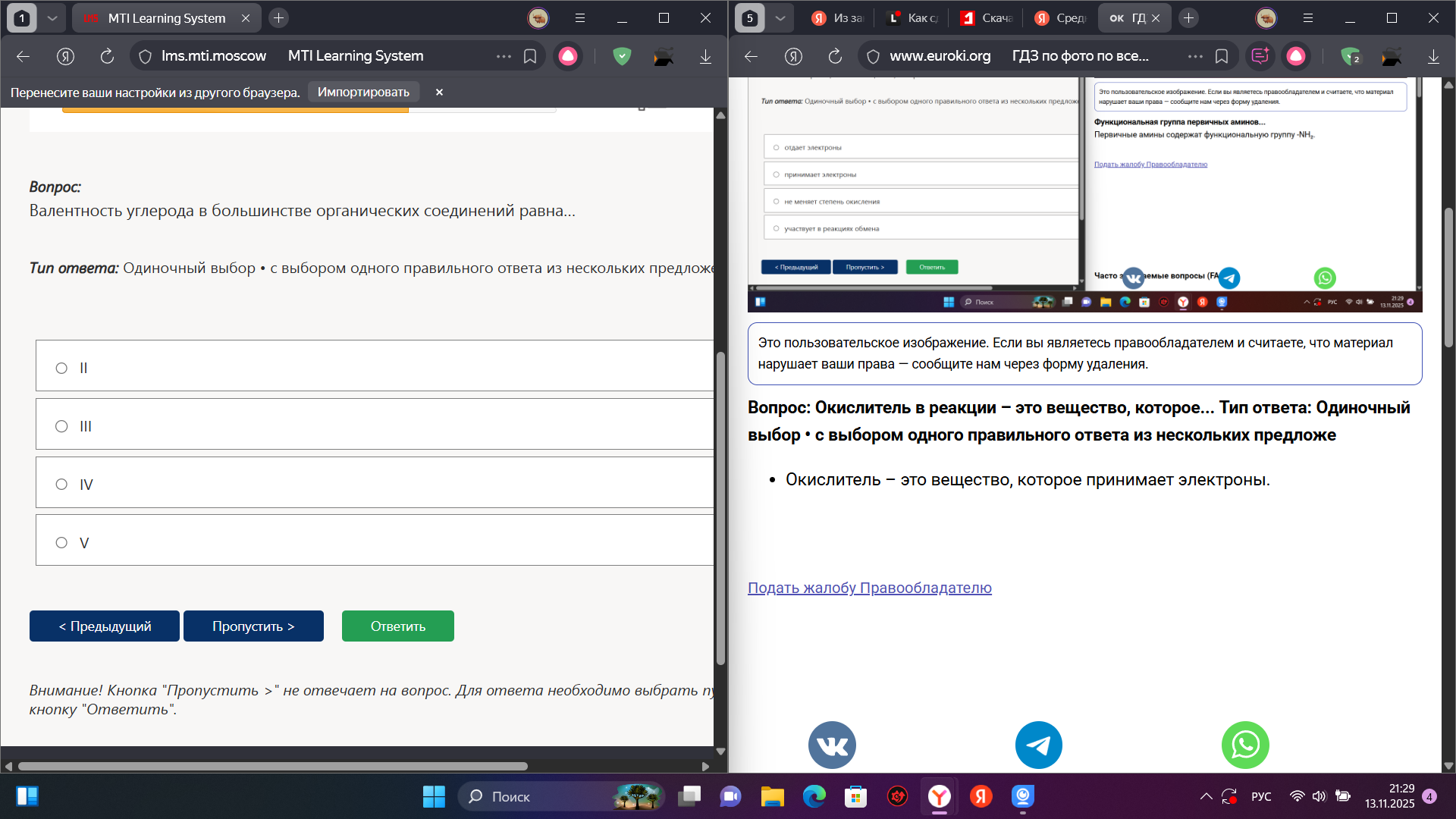Expand the tab list chevron in left window
1456x819 pixels.
[x=52, y=18]
